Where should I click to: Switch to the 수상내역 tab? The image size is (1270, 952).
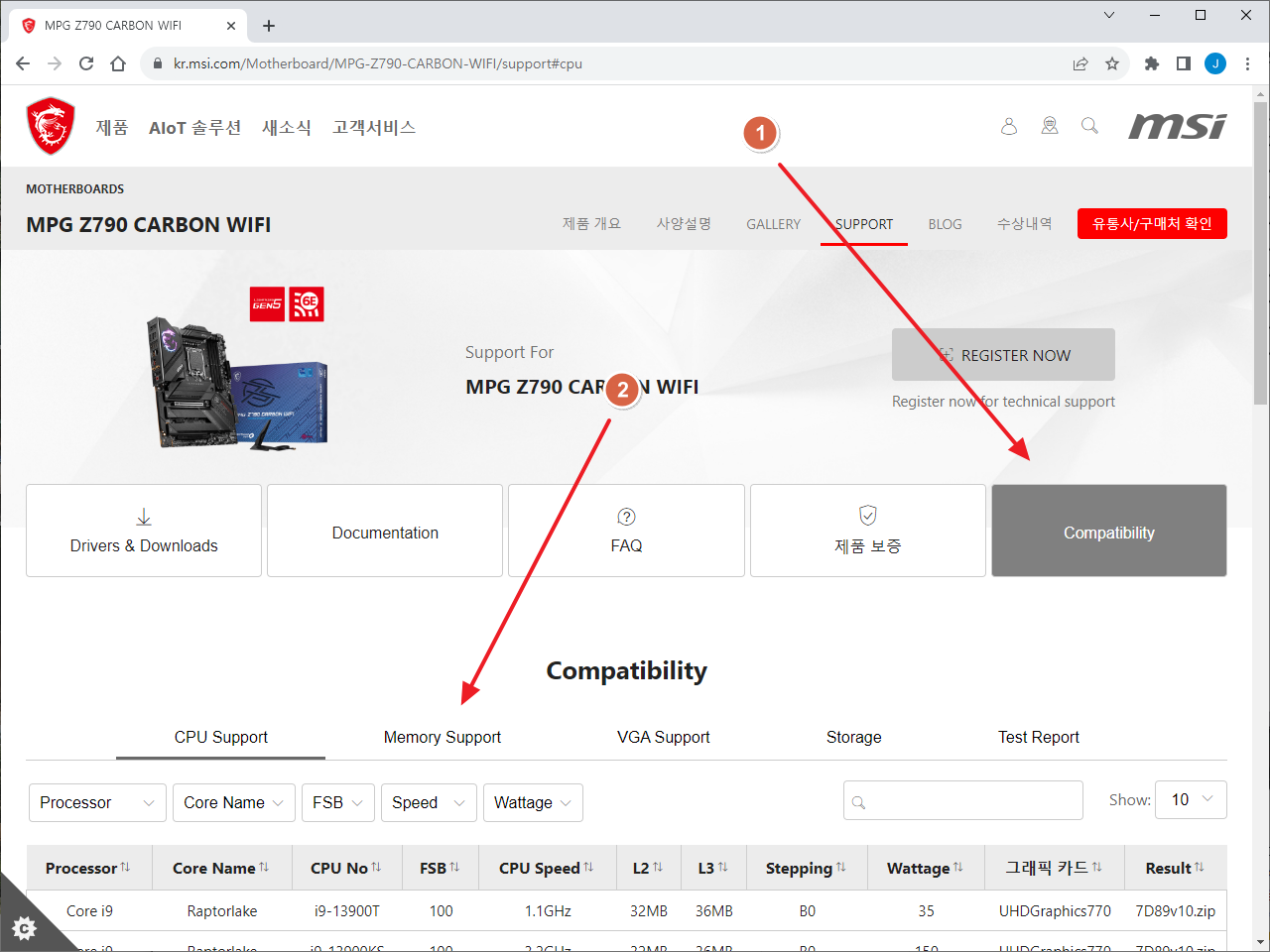pos(1024,224)
